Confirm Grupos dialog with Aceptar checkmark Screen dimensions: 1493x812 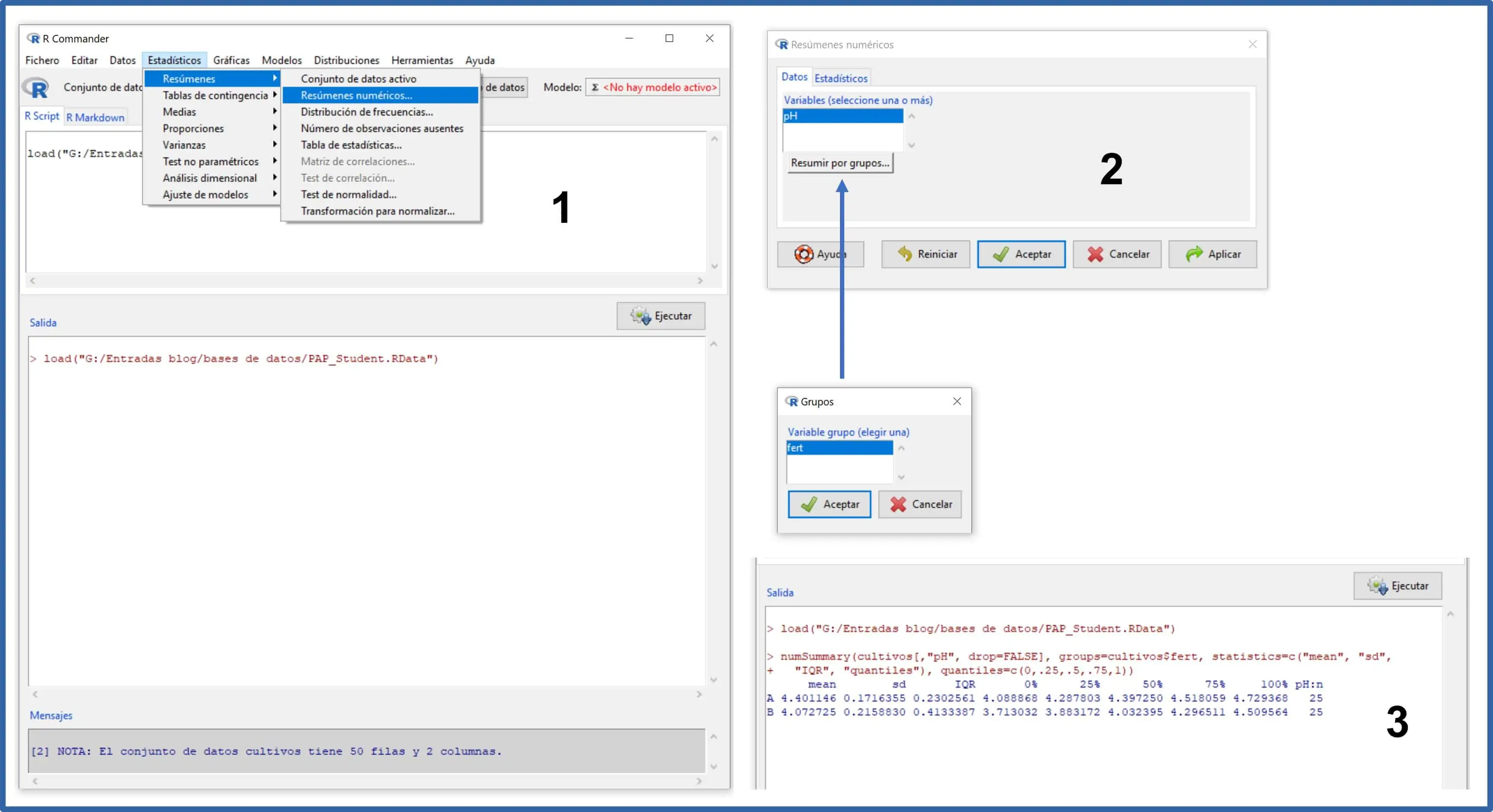coord(829,504)
